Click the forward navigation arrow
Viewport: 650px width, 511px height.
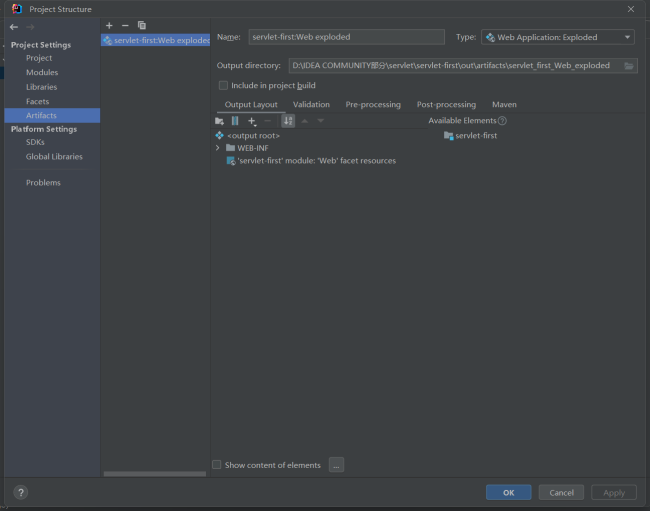click(x=30, y=27)
